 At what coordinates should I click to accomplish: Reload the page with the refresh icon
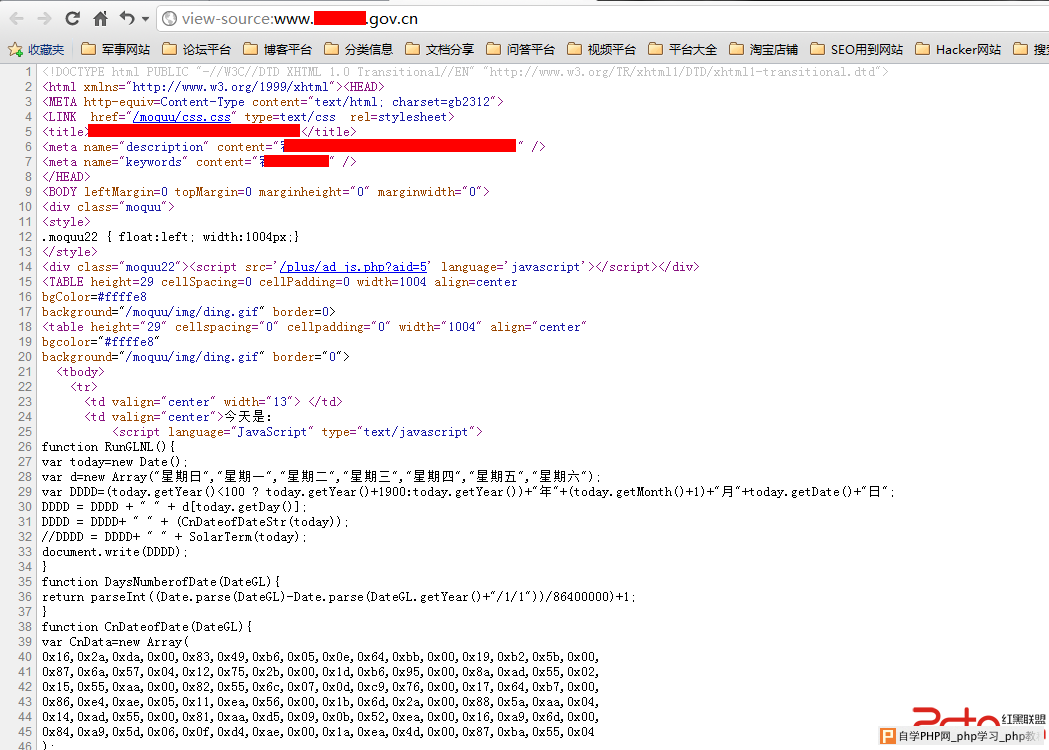pyautogui.click(x=72, y=19)
